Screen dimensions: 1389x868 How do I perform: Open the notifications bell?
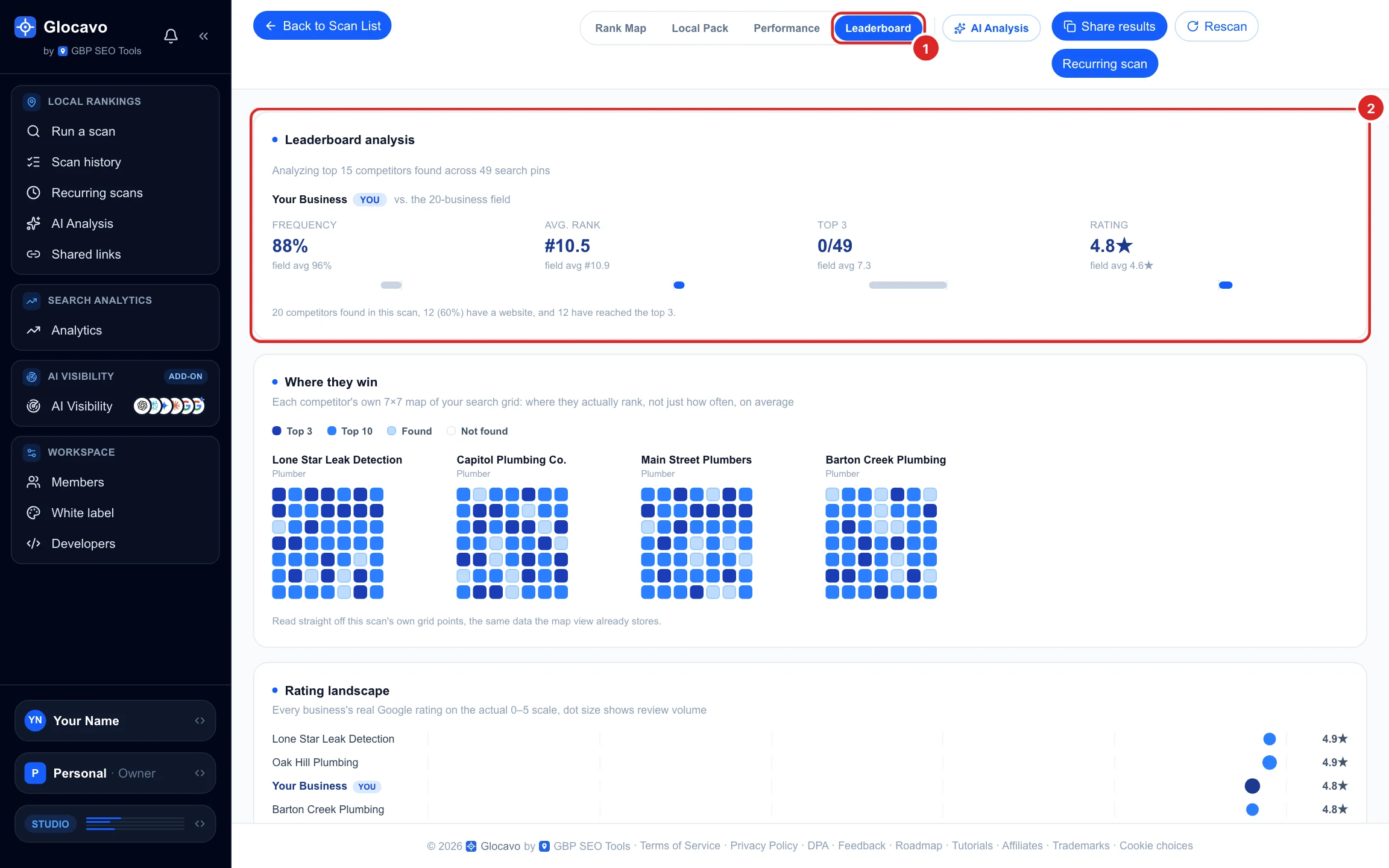coord(171,36)
